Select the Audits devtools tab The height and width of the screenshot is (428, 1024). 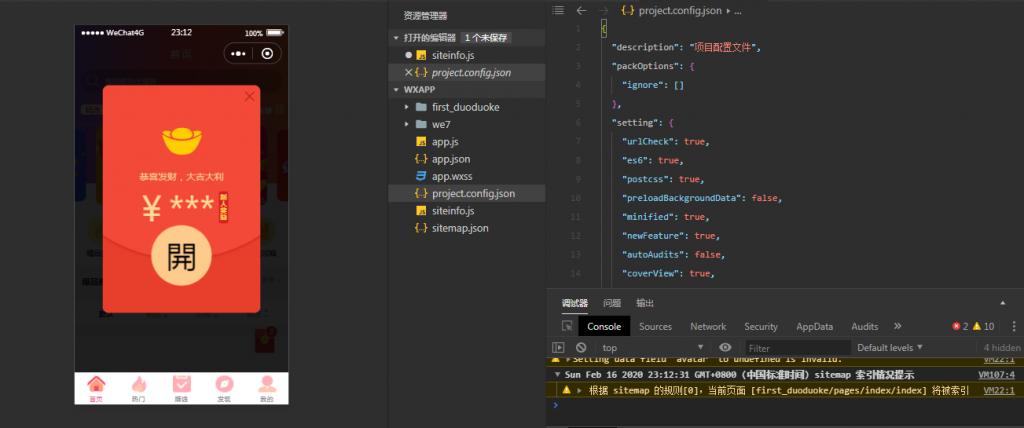pos(865,326)
